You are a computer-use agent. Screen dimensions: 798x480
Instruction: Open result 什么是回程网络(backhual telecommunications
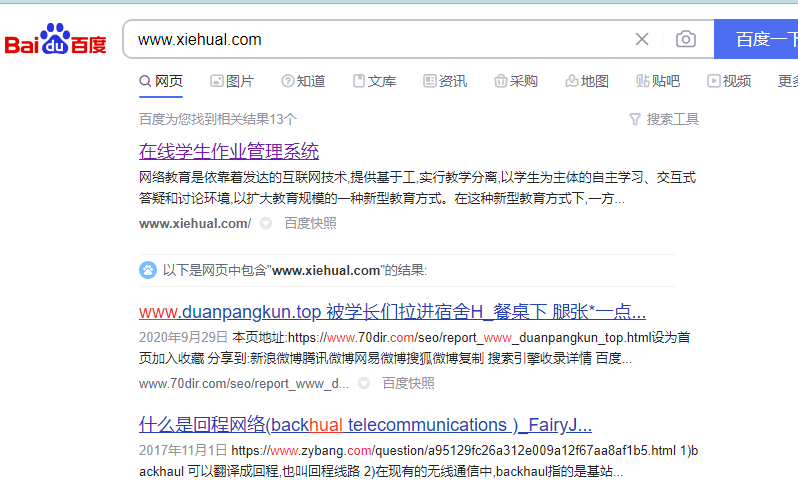(x=365, y=425)
